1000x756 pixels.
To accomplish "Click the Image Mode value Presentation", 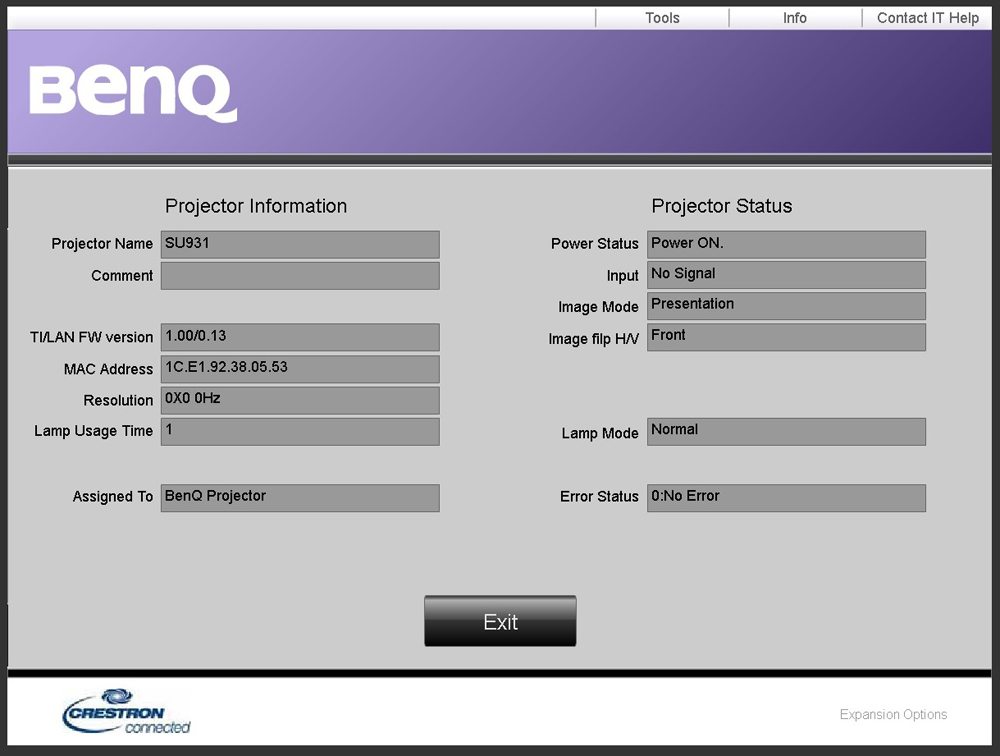I will [786, 306].
